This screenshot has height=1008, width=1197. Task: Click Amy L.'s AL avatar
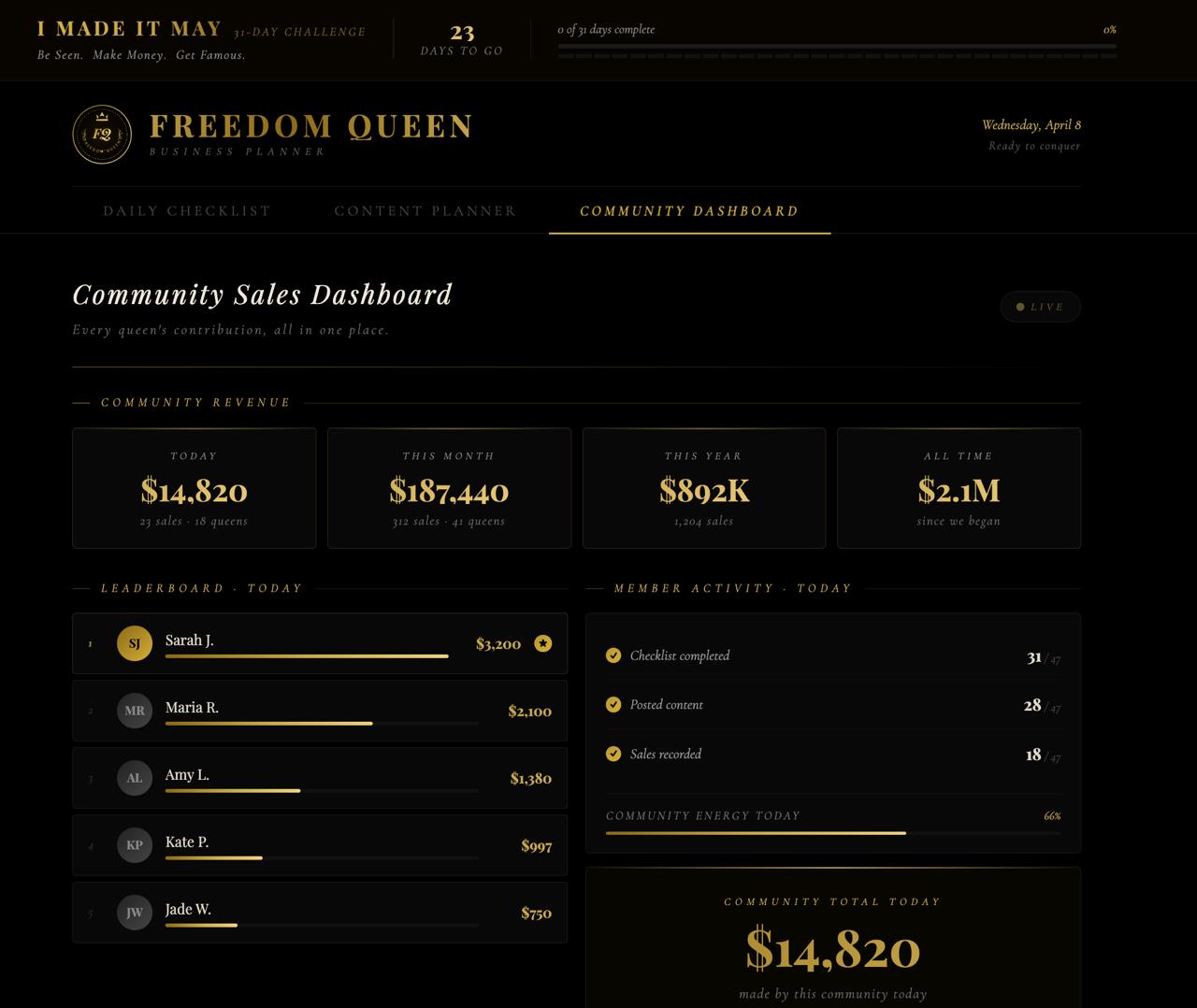[x=134, y=778]
